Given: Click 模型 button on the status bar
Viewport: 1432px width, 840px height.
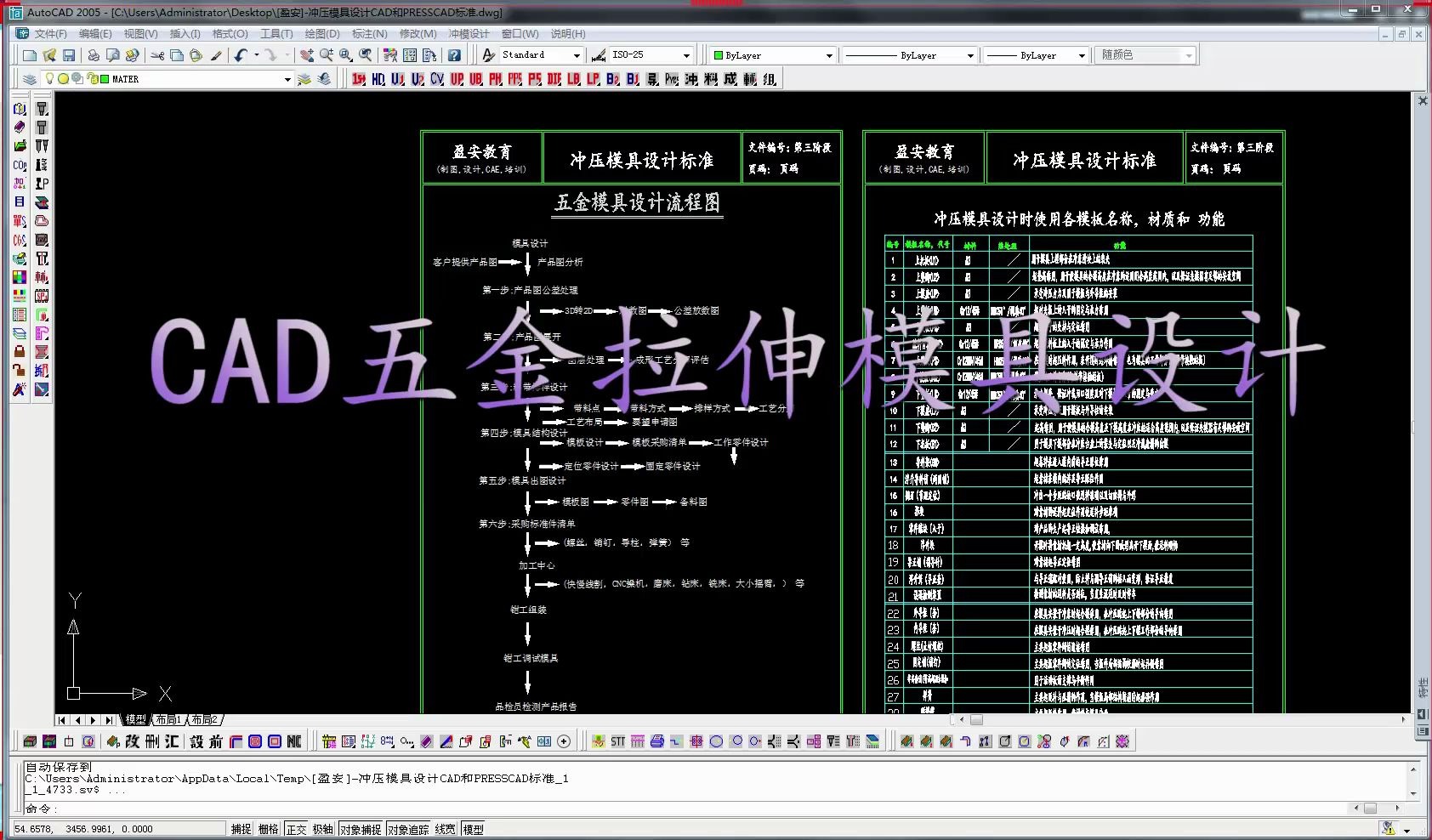Looking at the screenshot, I should pyautogui.click(x=474, y=828).
